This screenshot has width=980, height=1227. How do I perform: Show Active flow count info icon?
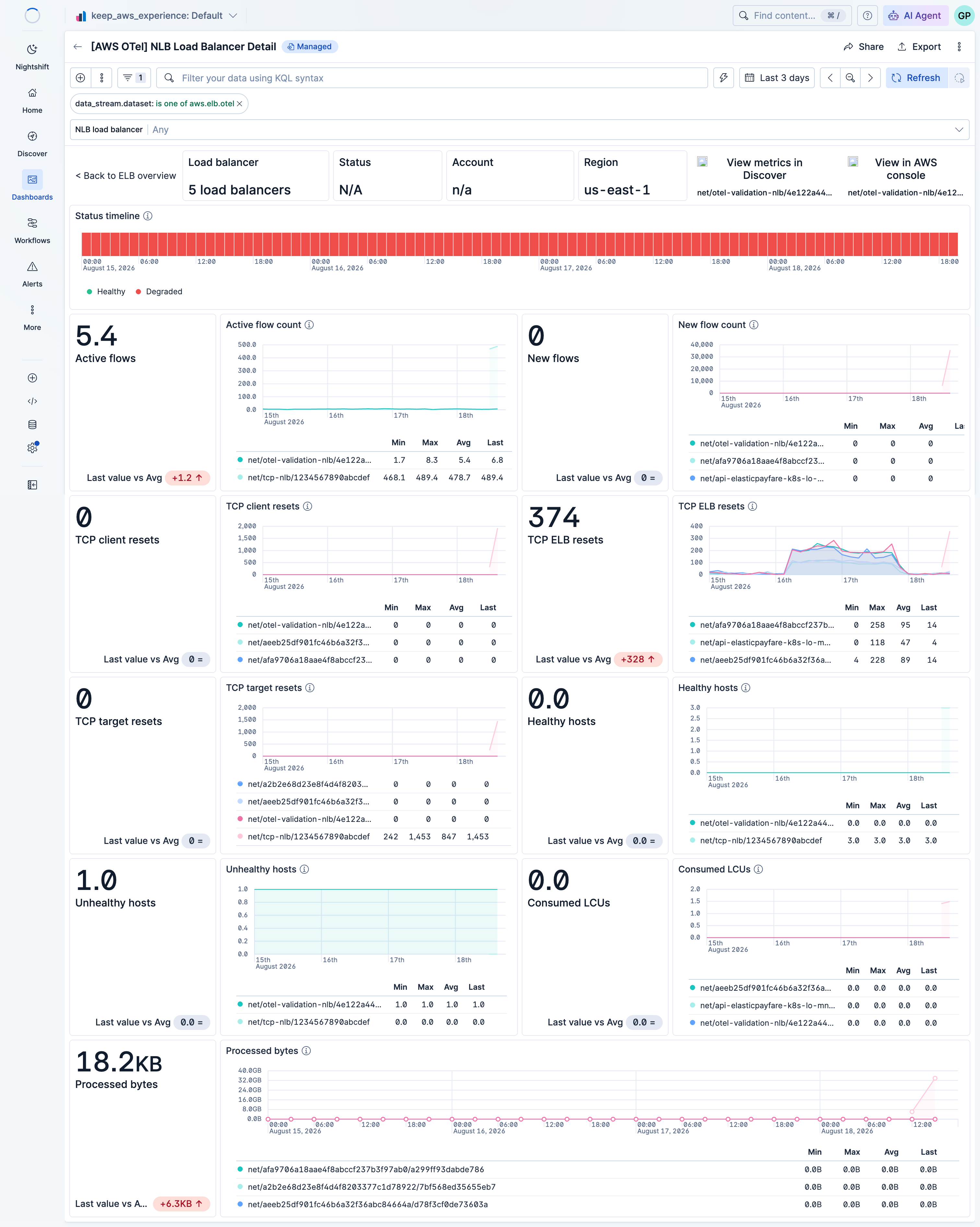point(309,324)
